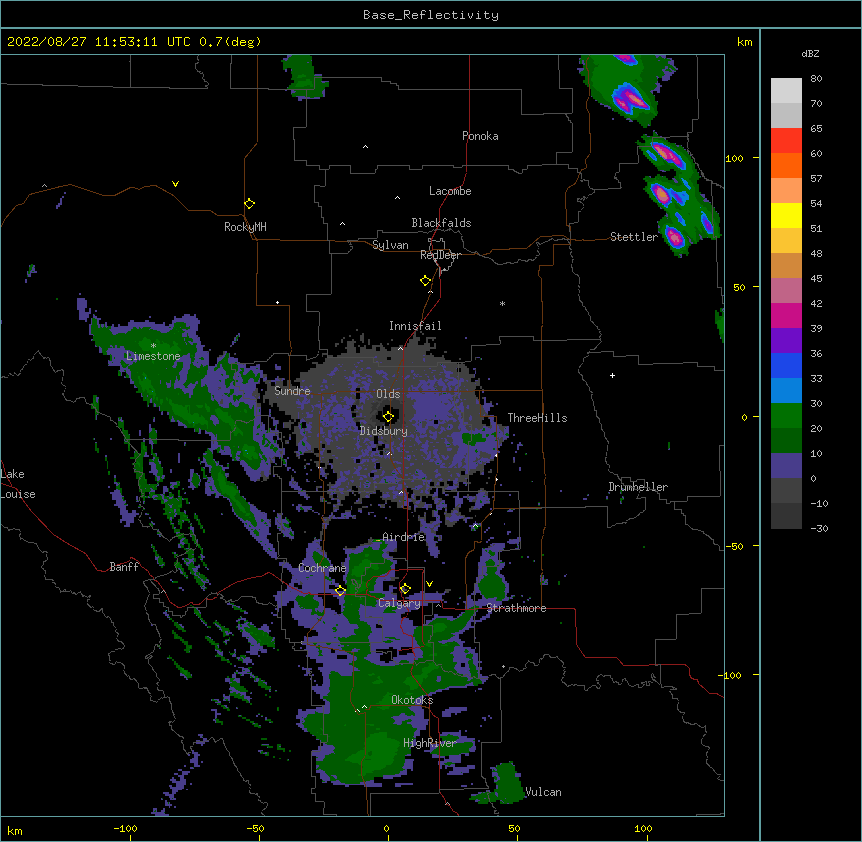Click the yellow diamond radar site marker below Olds
The image size is (862, 842).
(388, 416)
